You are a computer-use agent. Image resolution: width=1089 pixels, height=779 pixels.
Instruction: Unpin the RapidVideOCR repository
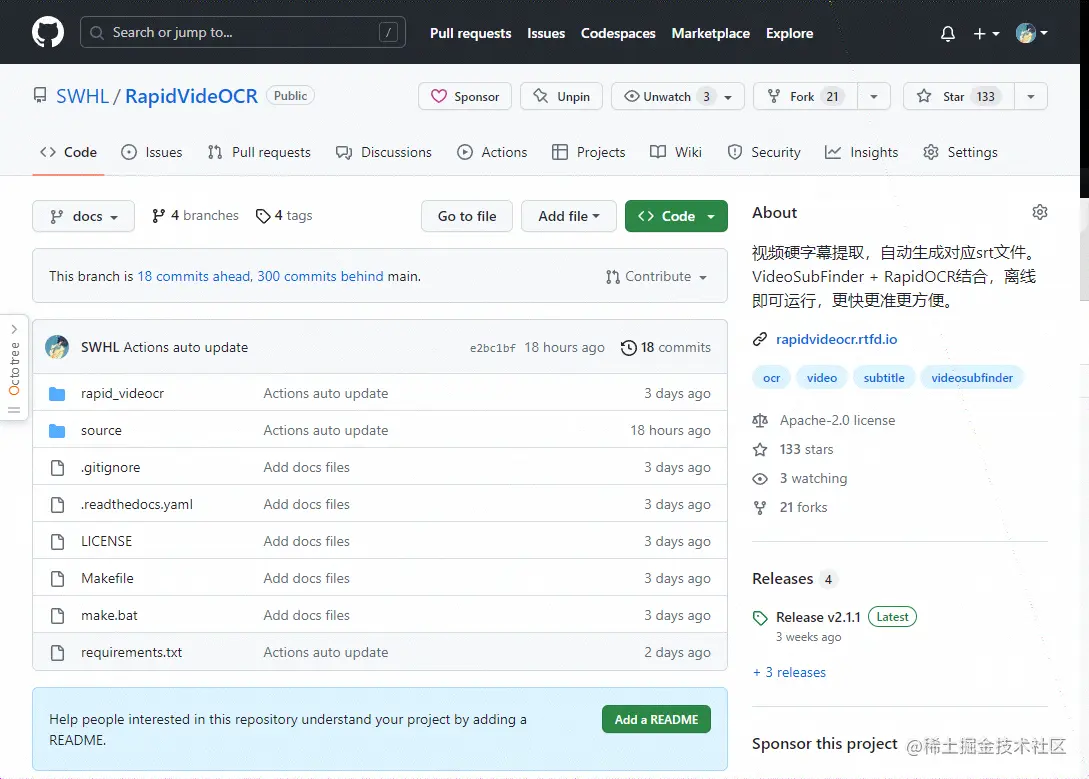(561, 96)
